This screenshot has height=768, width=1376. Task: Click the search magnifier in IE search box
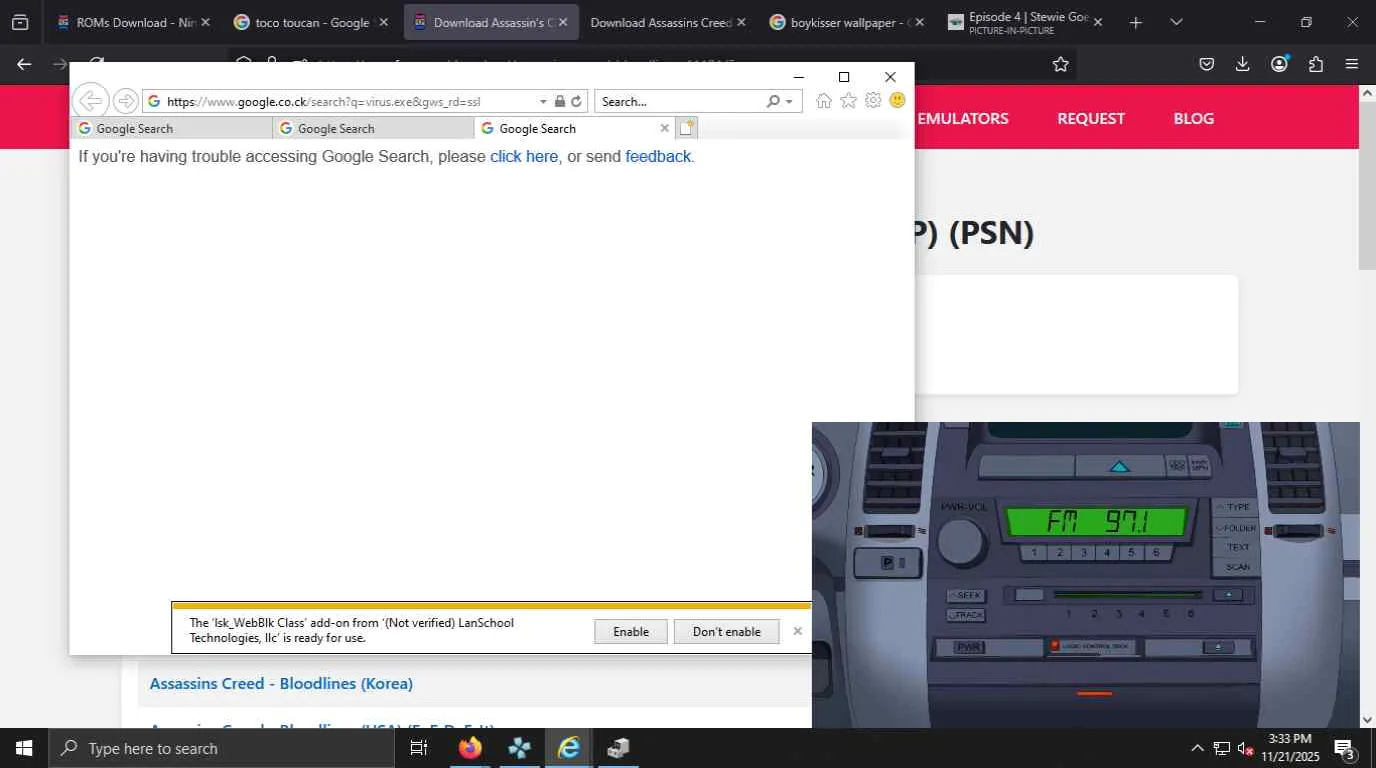pyautogui.click(x=773, y=101)
